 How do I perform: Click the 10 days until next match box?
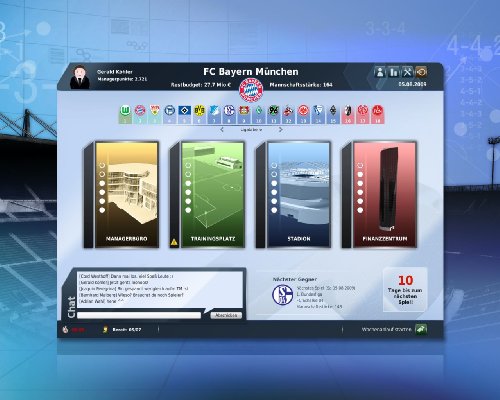coord(405,289)
